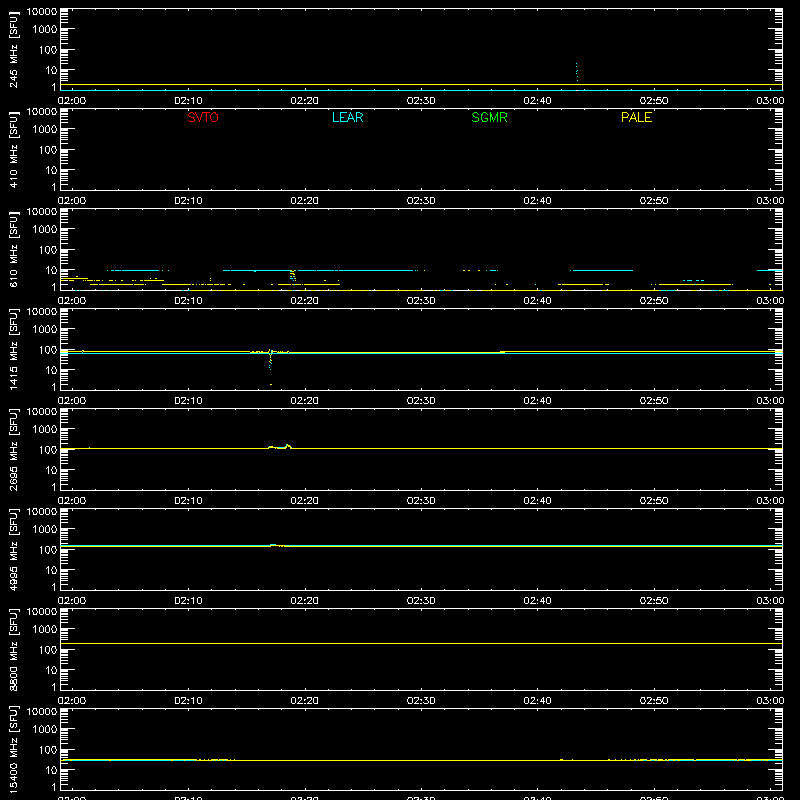
Task: Click the 02:00 time label under the 245 MHz panel
Action: click(x=72, y=101)
